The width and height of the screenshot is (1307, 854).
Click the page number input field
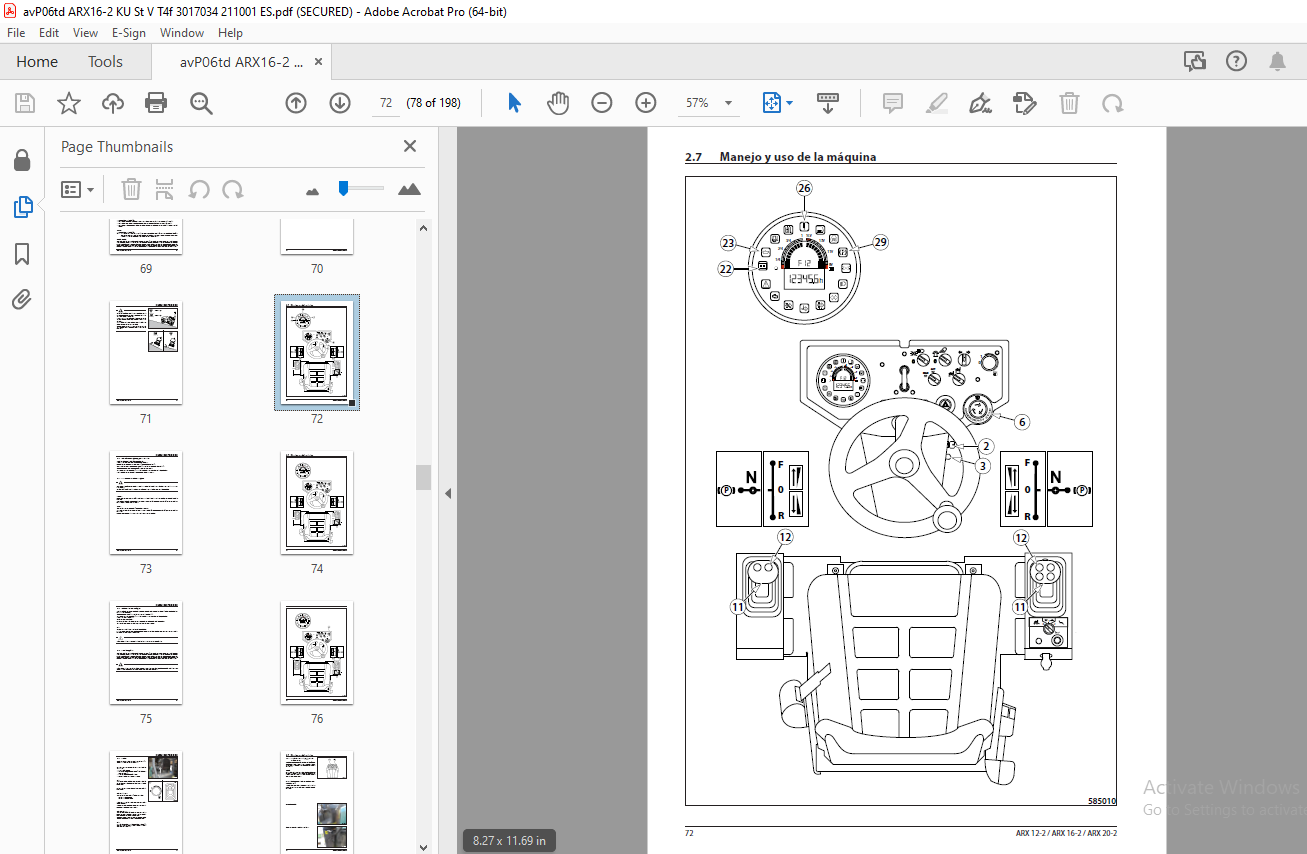[385, 103]
